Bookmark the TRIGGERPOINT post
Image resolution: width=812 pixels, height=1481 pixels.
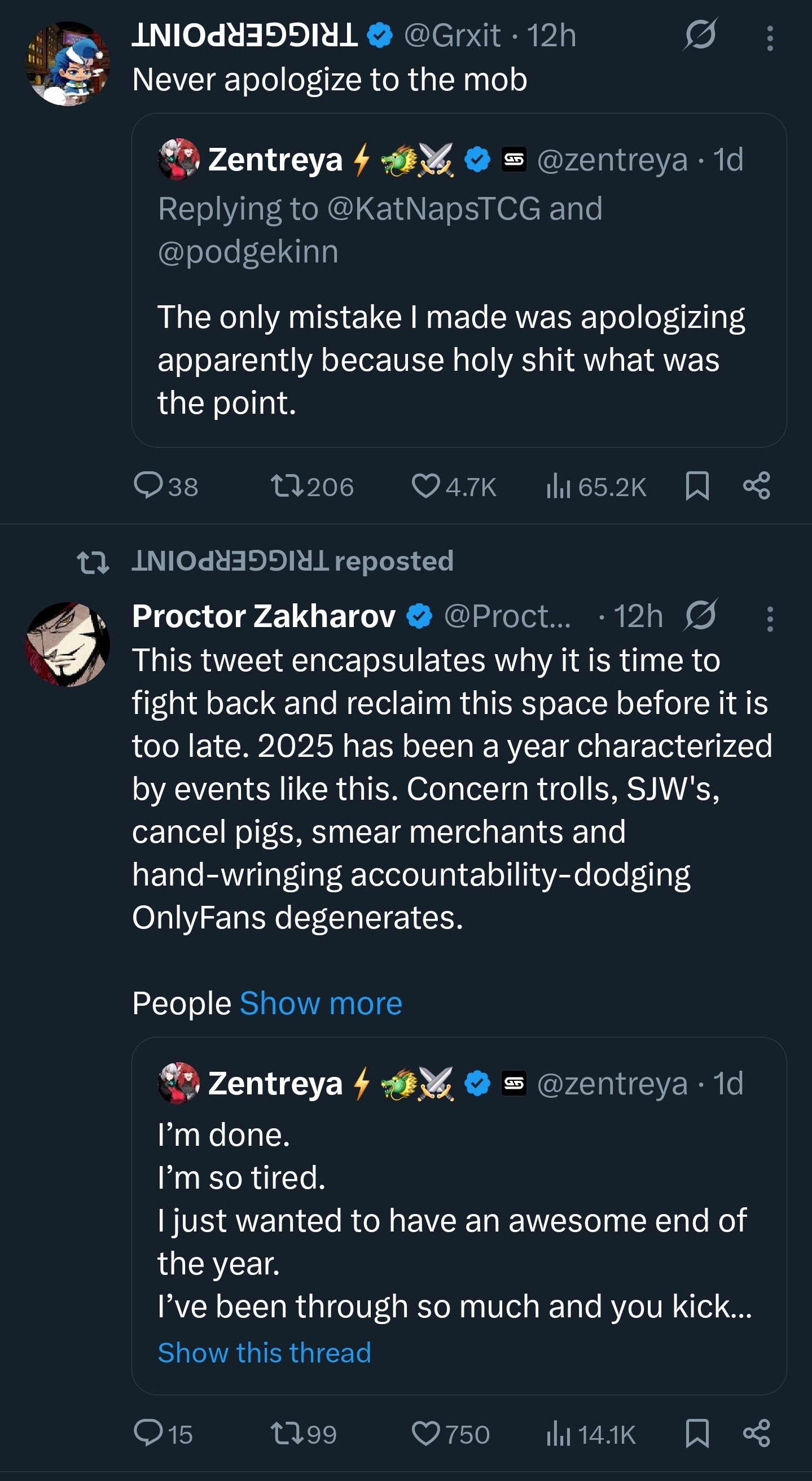point(697,486)
